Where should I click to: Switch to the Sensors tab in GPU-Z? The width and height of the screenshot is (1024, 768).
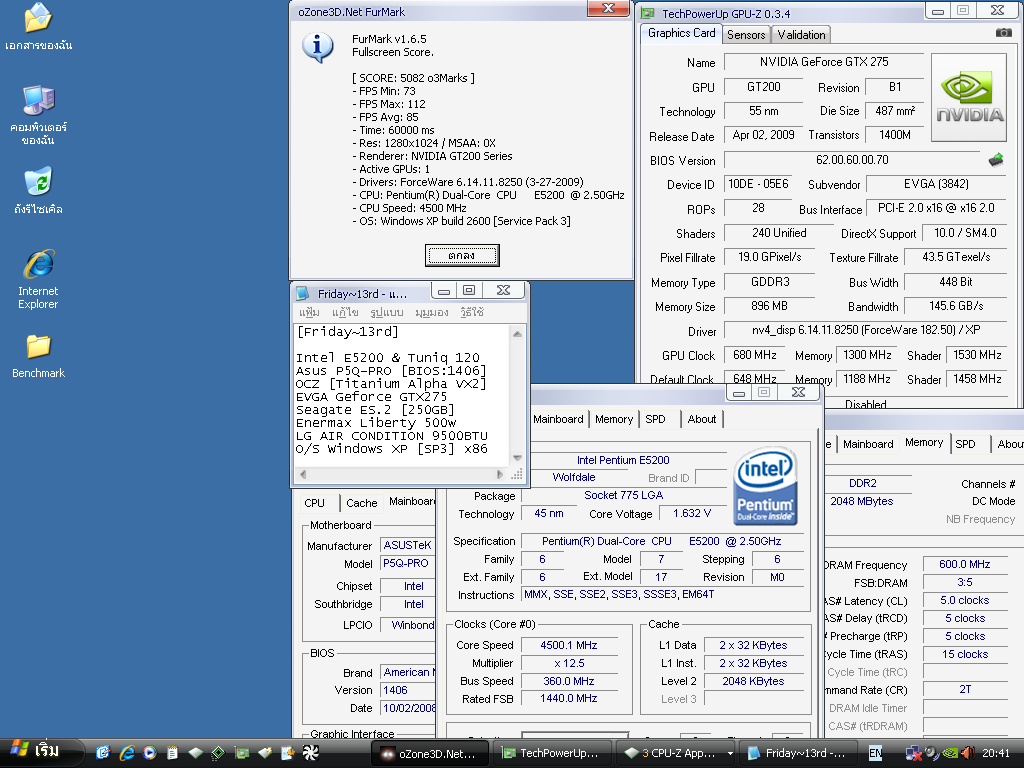746,34
